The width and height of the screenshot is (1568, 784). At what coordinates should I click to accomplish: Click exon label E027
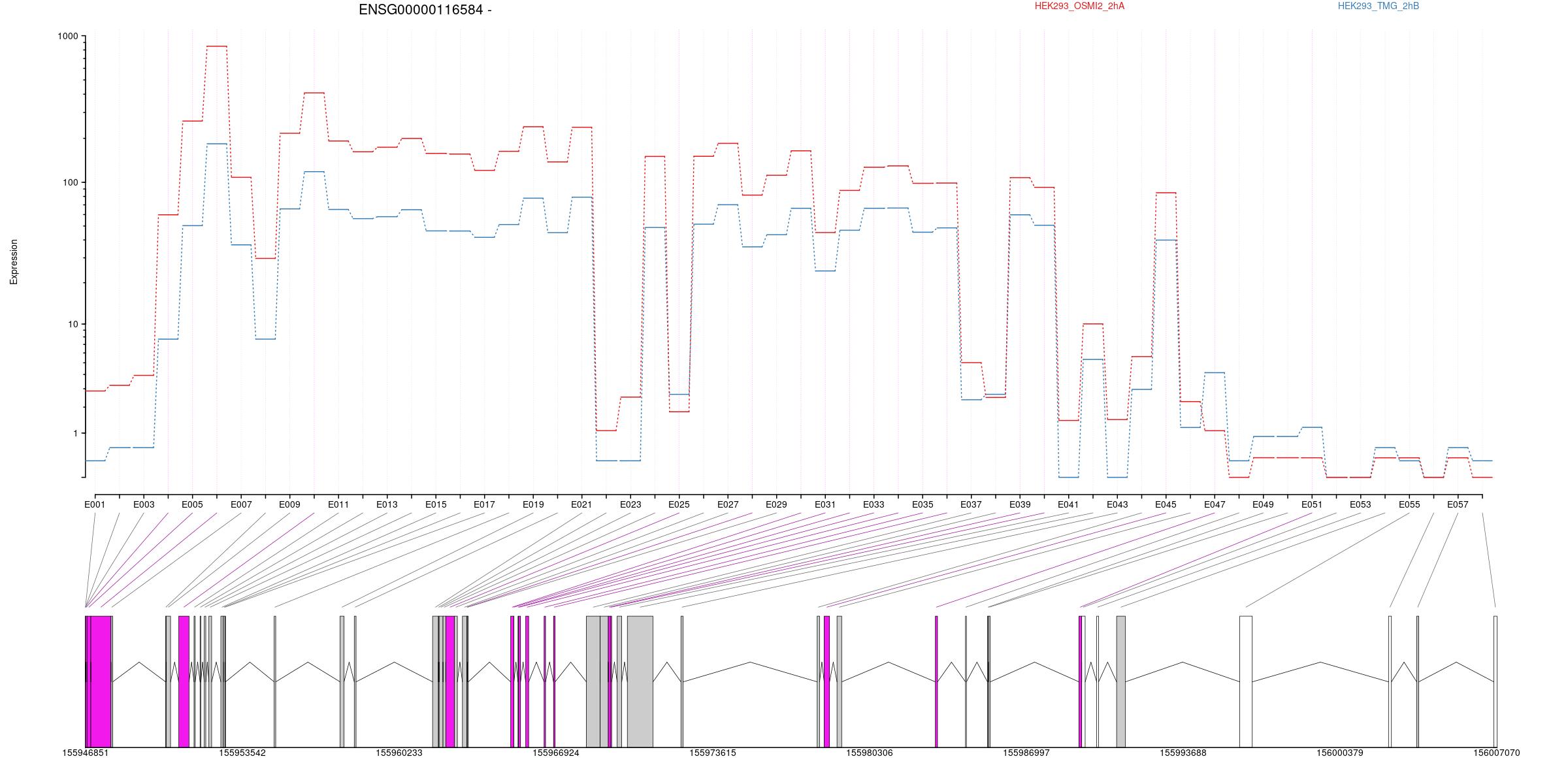tap(728, 504)
